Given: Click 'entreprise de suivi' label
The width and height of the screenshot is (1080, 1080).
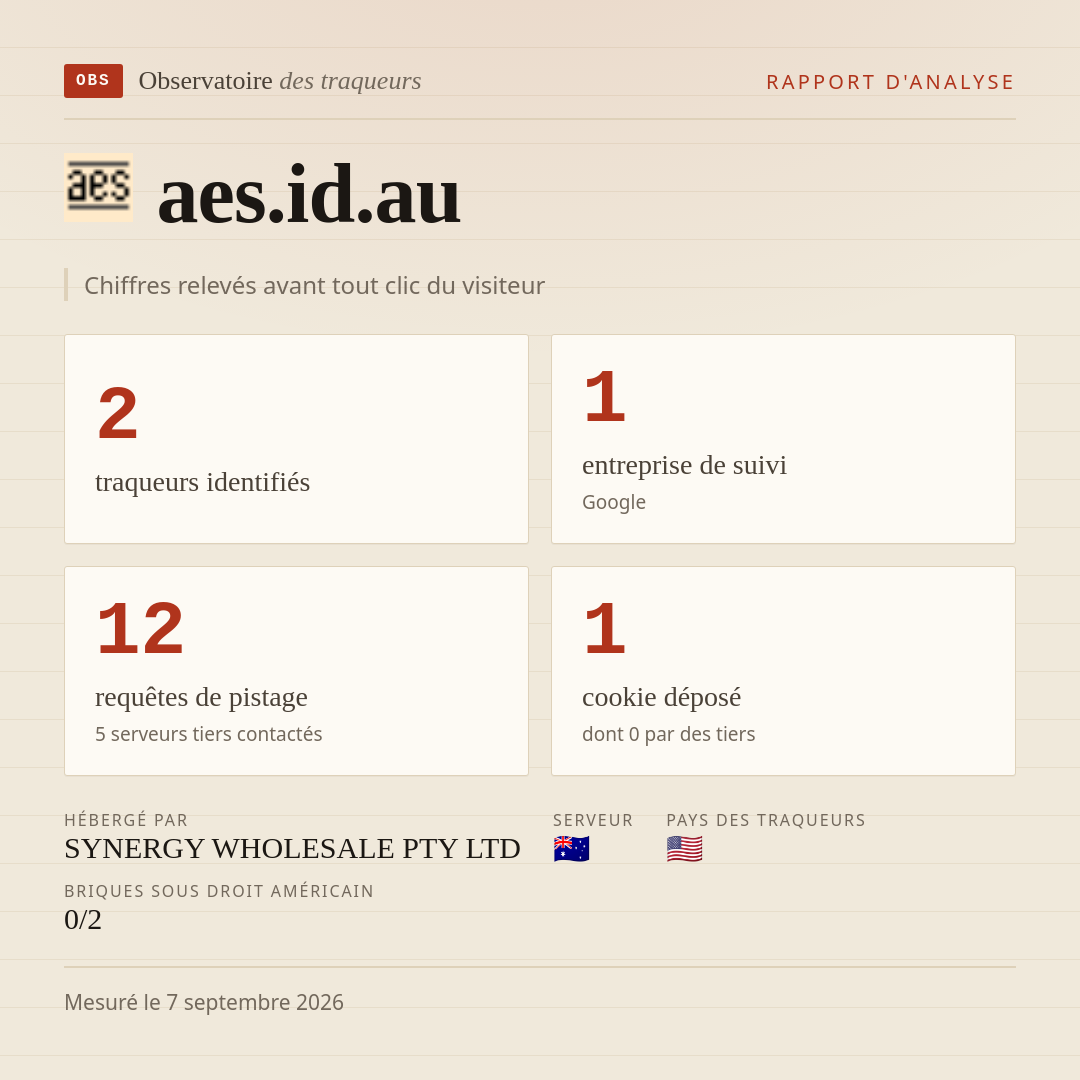Looking at the screenshot, I should [x=684, y=465].
